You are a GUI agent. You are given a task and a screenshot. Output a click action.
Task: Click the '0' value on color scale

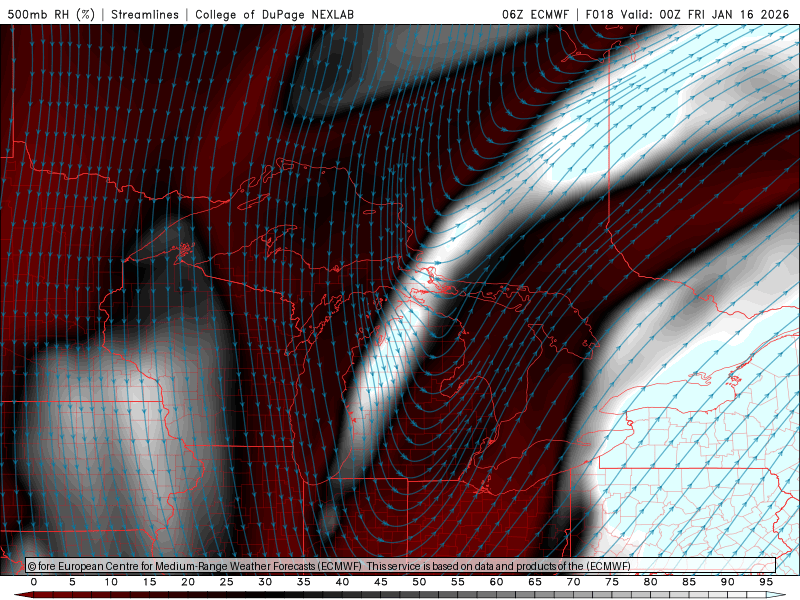(x=34, y=582)
